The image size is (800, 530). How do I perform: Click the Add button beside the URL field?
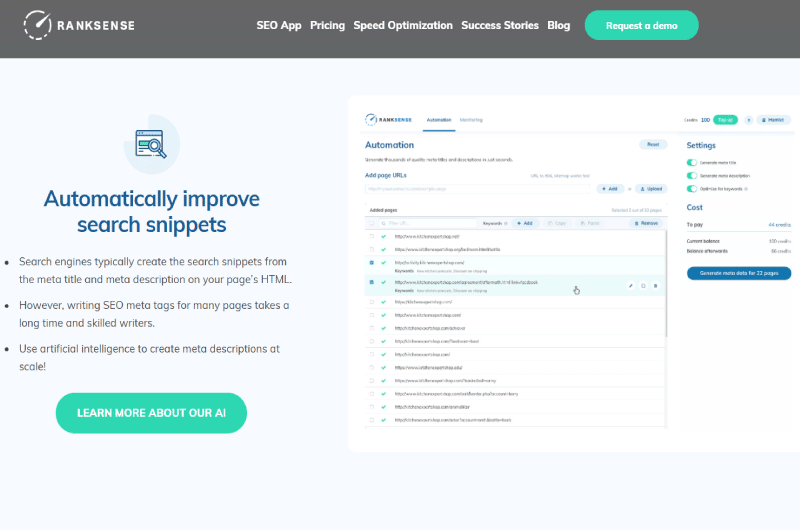click(610, 189)
